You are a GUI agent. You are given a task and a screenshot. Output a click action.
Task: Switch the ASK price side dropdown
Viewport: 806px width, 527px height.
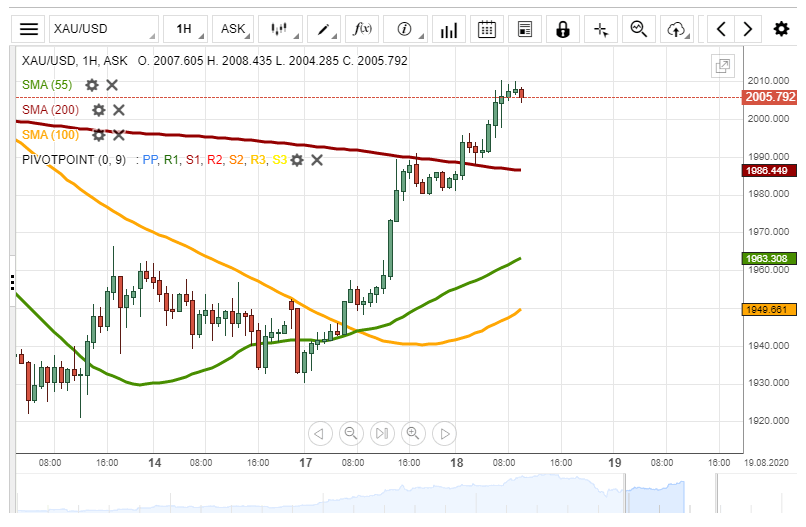(233, 29)
